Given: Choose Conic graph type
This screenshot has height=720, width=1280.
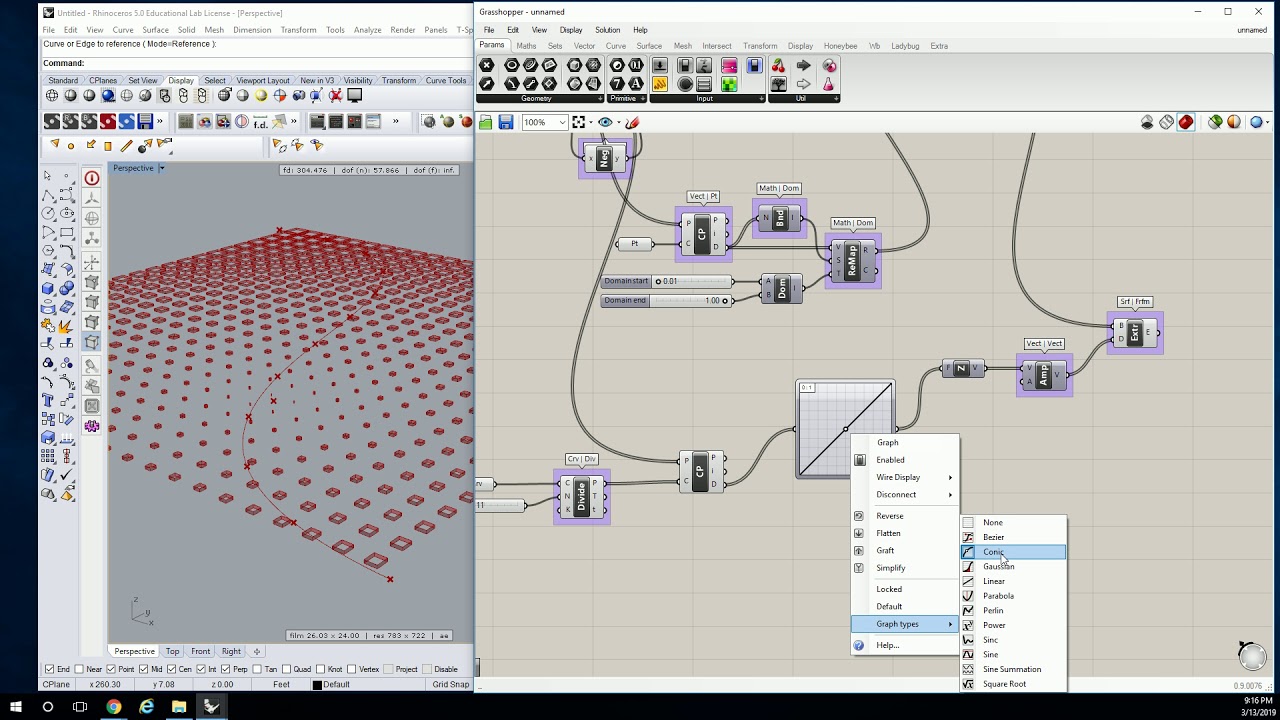Looking at the screenshot, I should pyautogui.click(x=1013, y=552).
